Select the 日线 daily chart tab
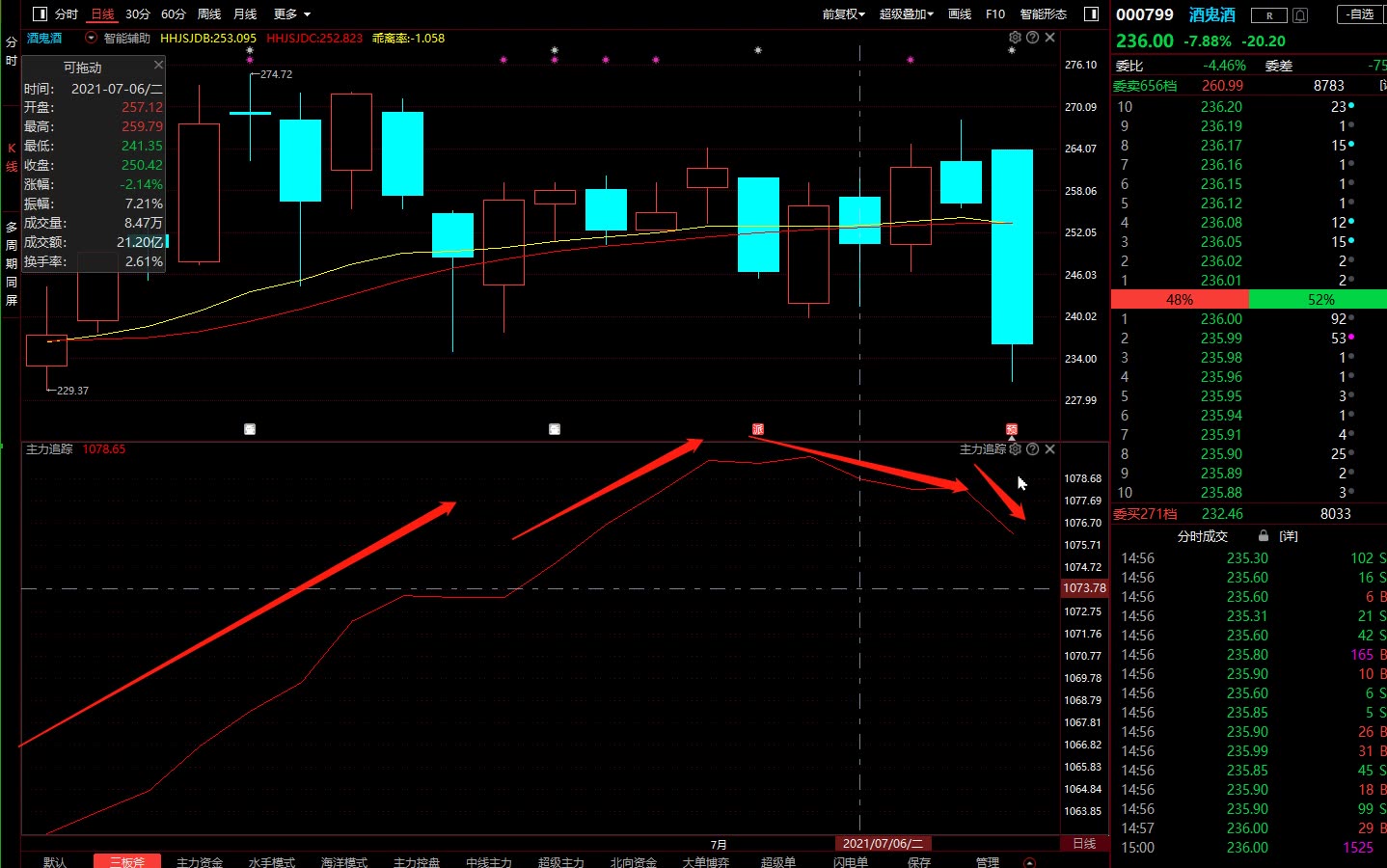The height and width of the screenshot is (868, 1387). (x=102, y=14)
